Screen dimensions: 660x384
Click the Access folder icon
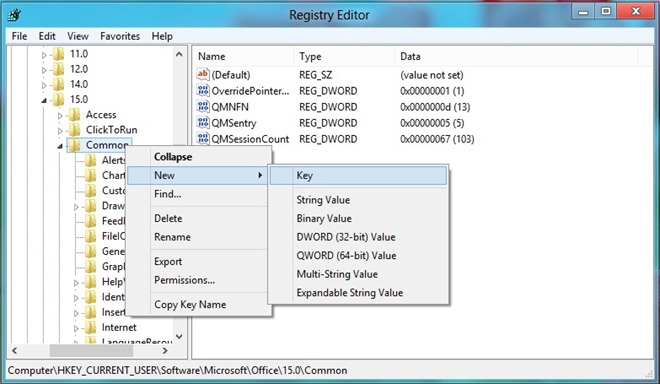[75, 115]
